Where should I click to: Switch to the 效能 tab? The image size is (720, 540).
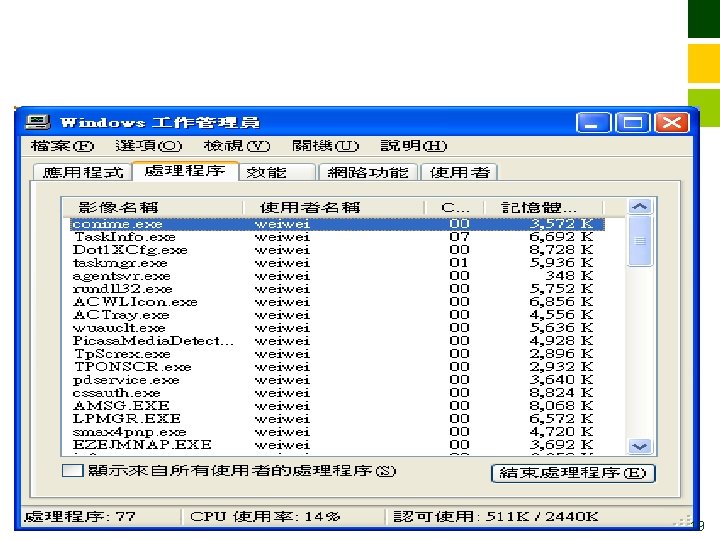coord(277,172)
